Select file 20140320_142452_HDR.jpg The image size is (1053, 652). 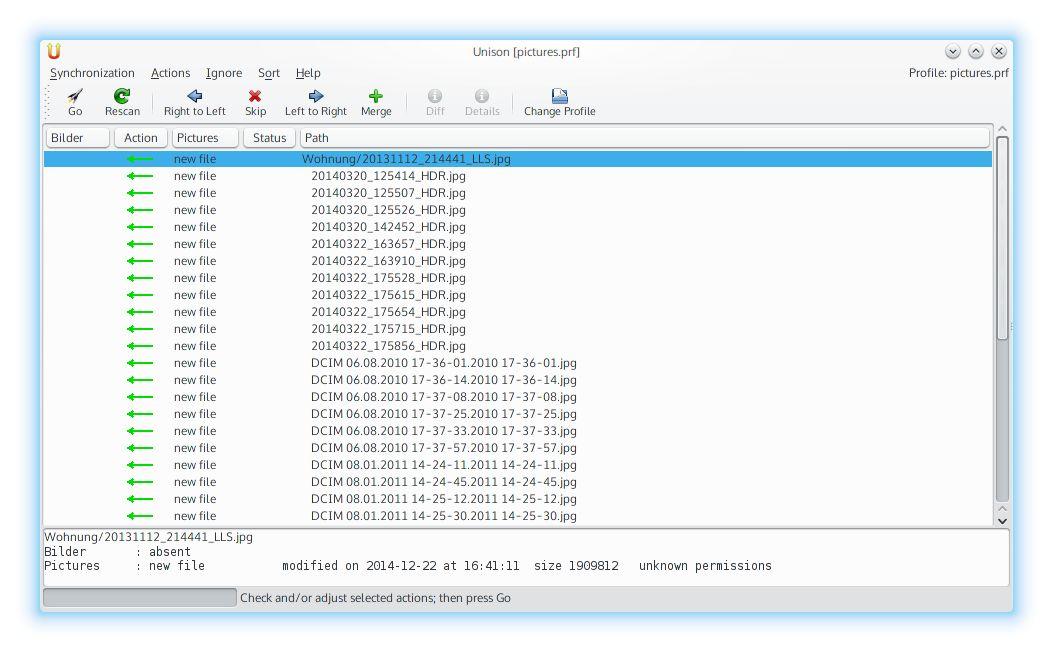click(x=388, y=227)
